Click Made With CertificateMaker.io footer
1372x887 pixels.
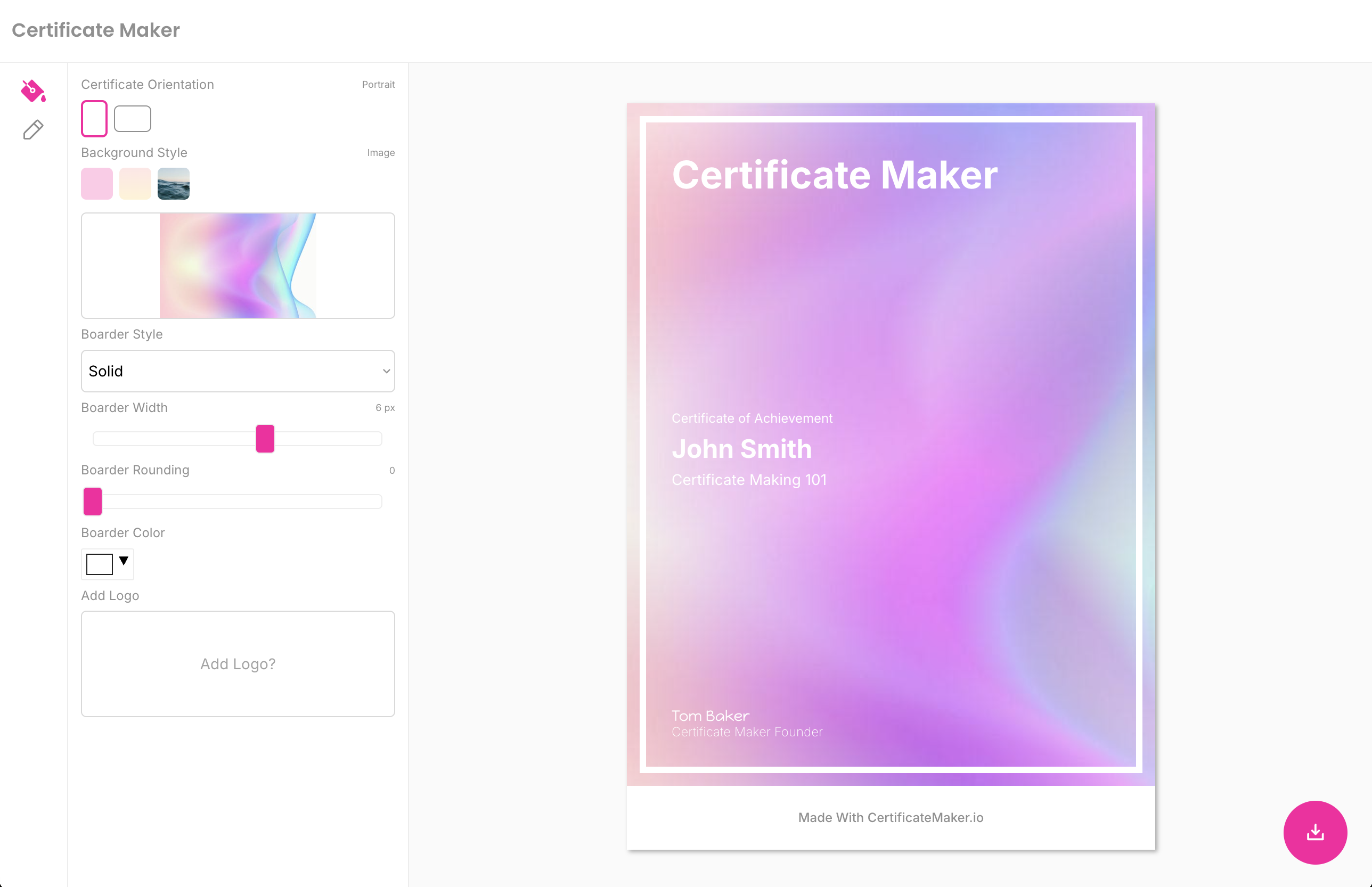click(x=891, y=817)
